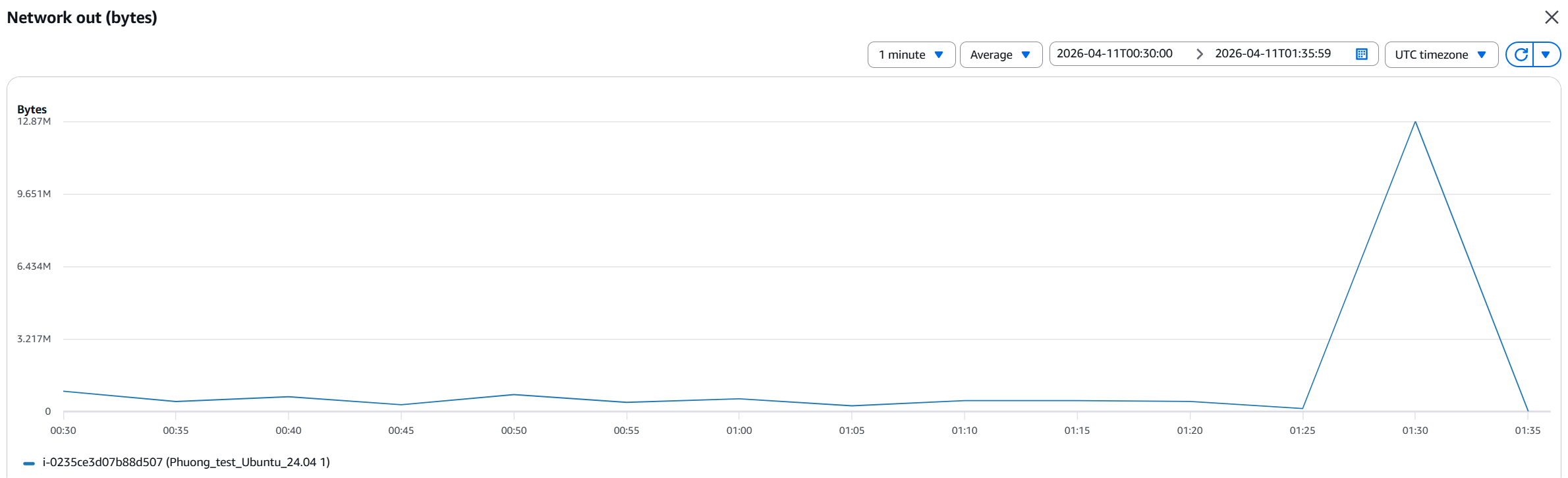The width and height of the screenshot is (1568, 478).
Task: Open the 1 minute period dropdown
Action: [911, 55]
